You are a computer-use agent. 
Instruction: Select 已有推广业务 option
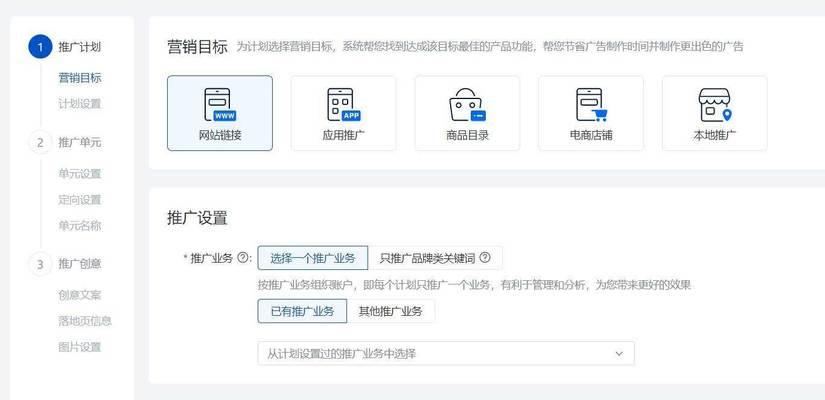pyautogui.click(x=303, y=311)
